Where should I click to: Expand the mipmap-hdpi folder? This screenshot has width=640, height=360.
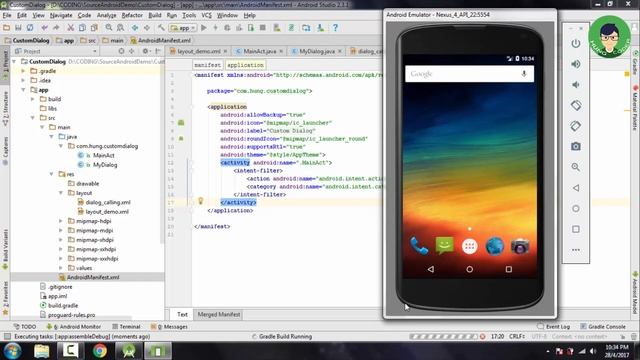coord(61,221)
